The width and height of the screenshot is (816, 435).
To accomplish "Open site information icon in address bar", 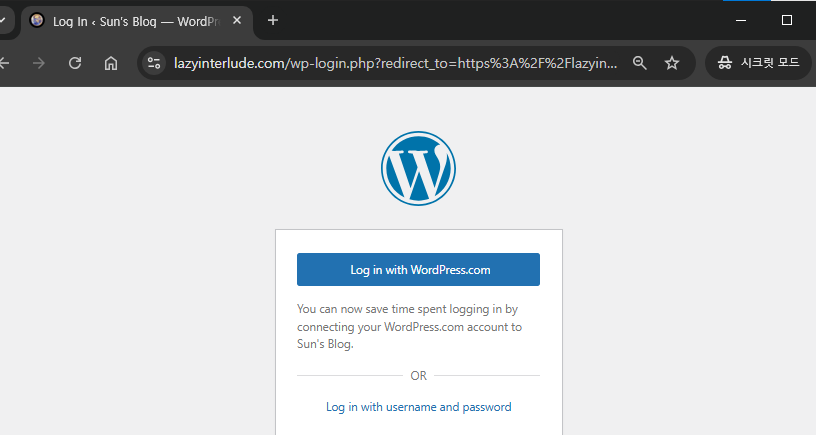I will pyautogui.click(x=154, y=63).
